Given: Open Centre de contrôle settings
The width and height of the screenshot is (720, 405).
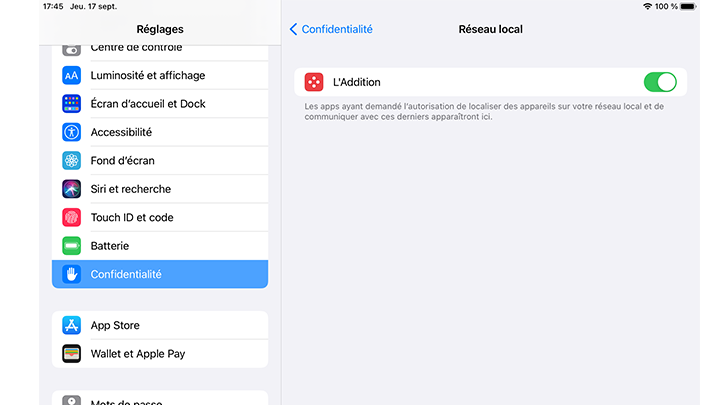Looking at the screenshot, I should (160, 51).
